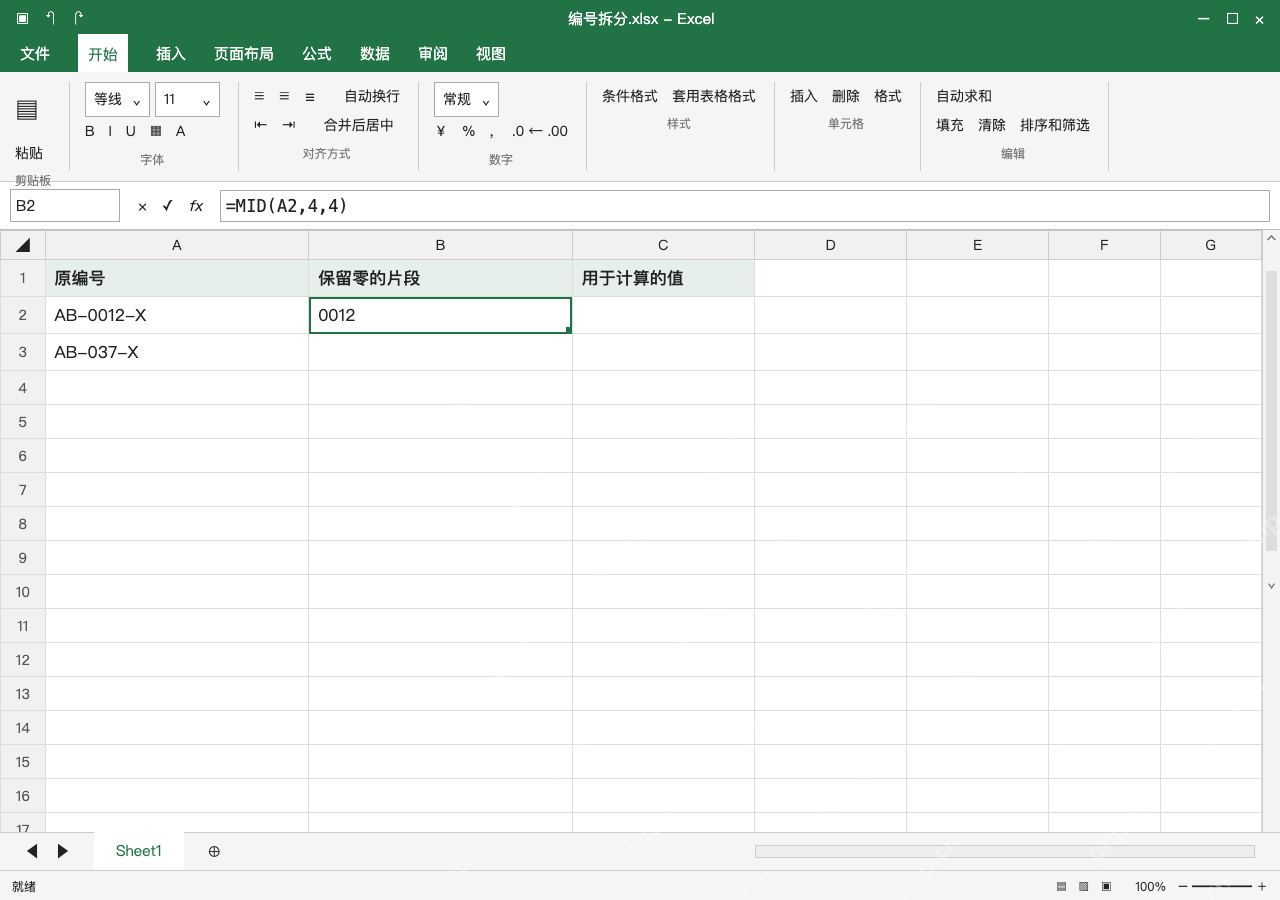Open the 等线 font name dropdown

(x=117, y=99)
